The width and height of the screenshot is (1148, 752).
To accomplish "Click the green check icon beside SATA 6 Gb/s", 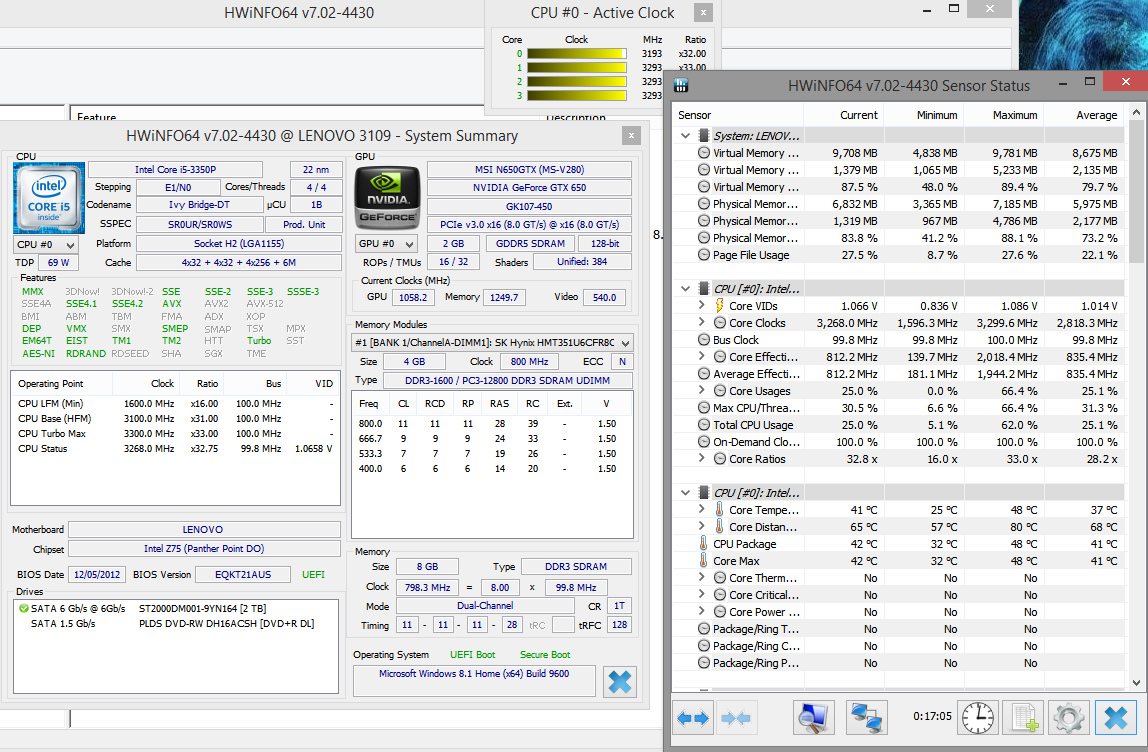I will pyautogui.click(x=23, y=608).
